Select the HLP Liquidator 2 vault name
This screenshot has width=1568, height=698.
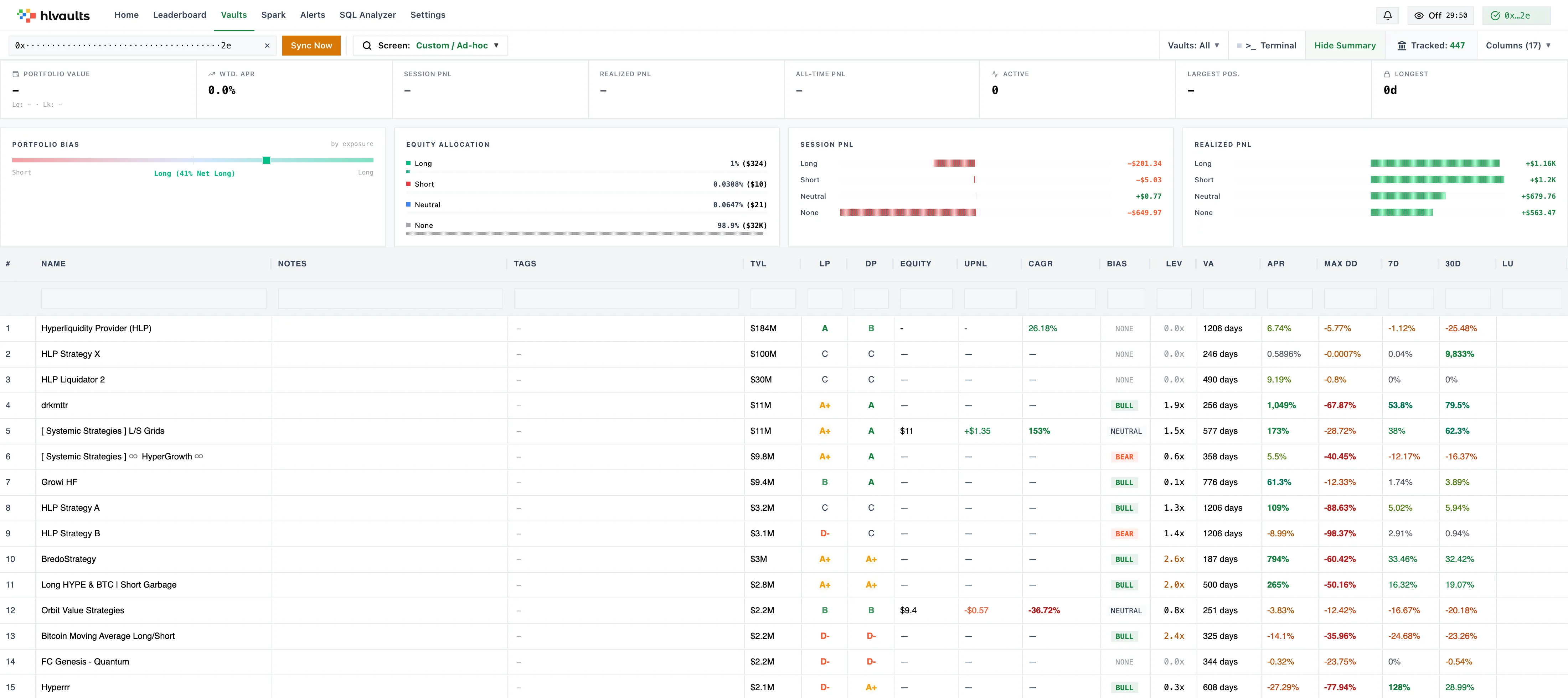tap(73, 380)
